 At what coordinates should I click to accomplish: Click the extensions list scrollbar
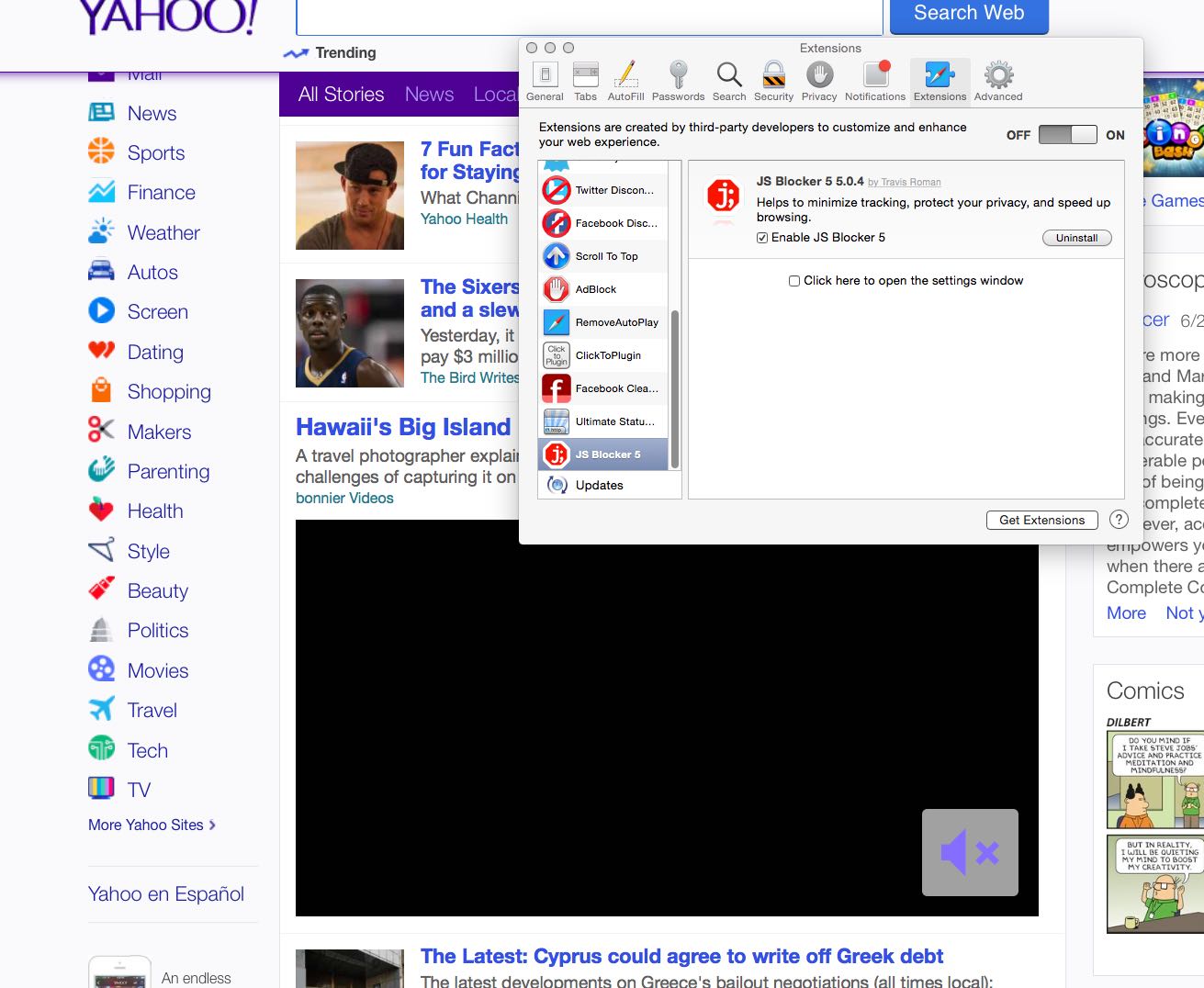coord(675,389)
